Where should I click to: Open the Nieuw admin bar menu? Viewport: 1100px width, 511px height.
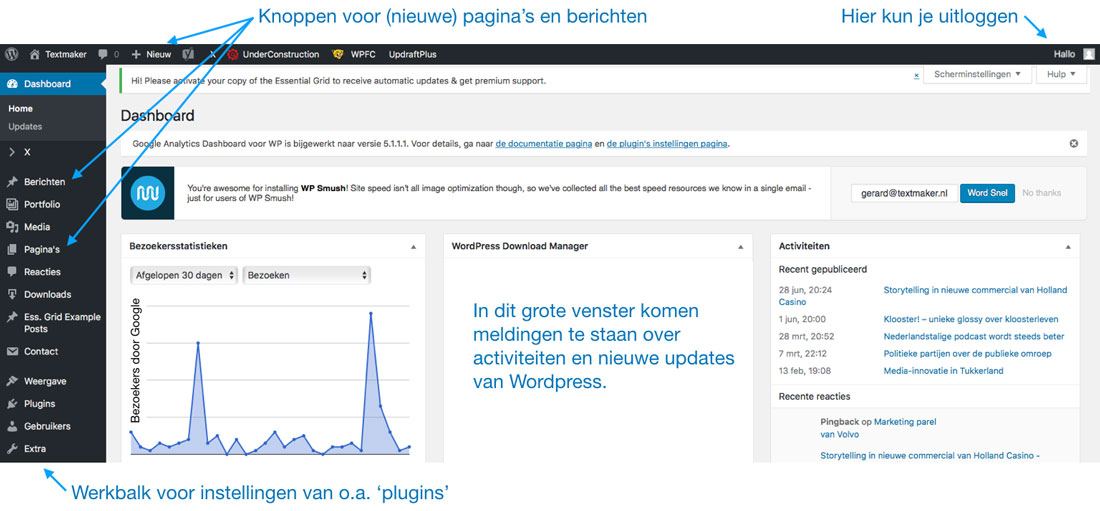(x=152, y=54)
